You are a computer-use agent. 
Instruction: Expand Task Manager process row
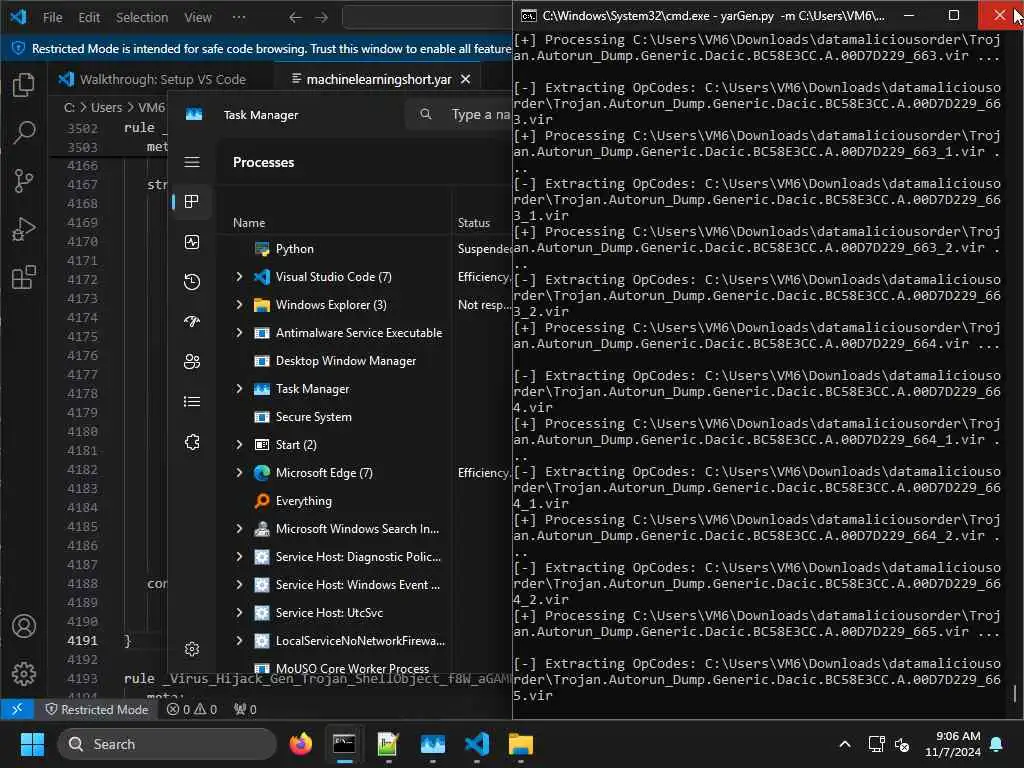click(x=239, y=389)
